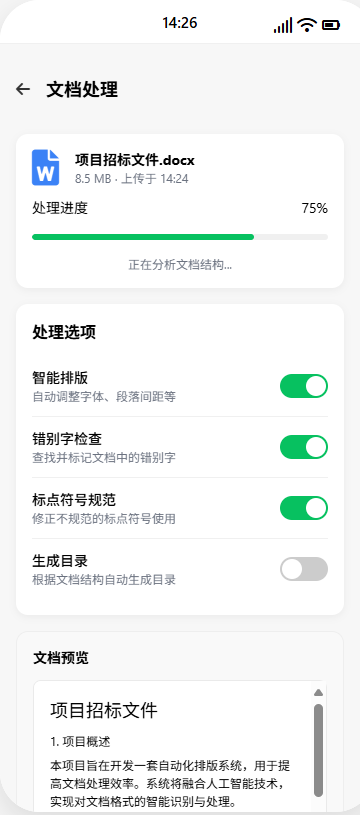Image resolution: width=360 pixels, height=815 pixels.
Task: Tap the battery status icon
Action: click(x=331, y=24)
